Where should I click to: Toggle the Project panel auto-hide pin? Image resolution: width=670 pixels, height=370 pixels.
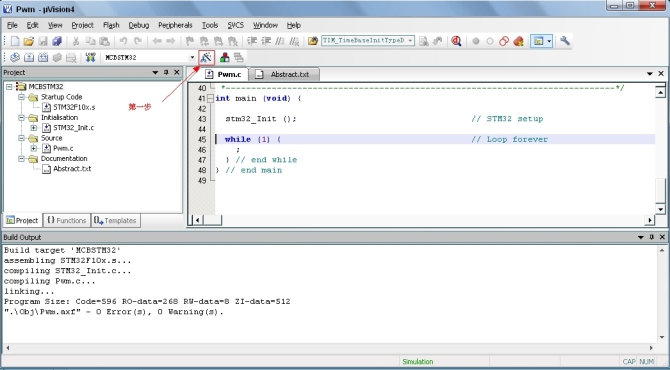tap(166, 72)
